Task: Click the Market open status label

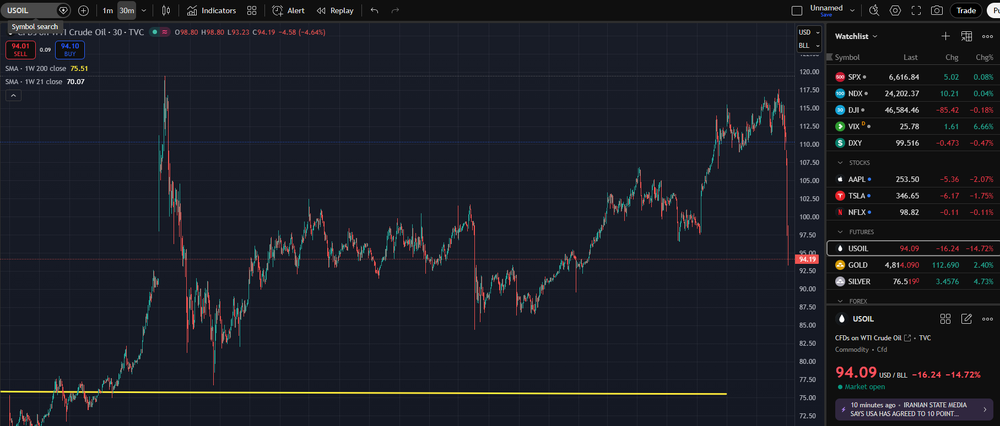Action: click(x=861, y=387)
